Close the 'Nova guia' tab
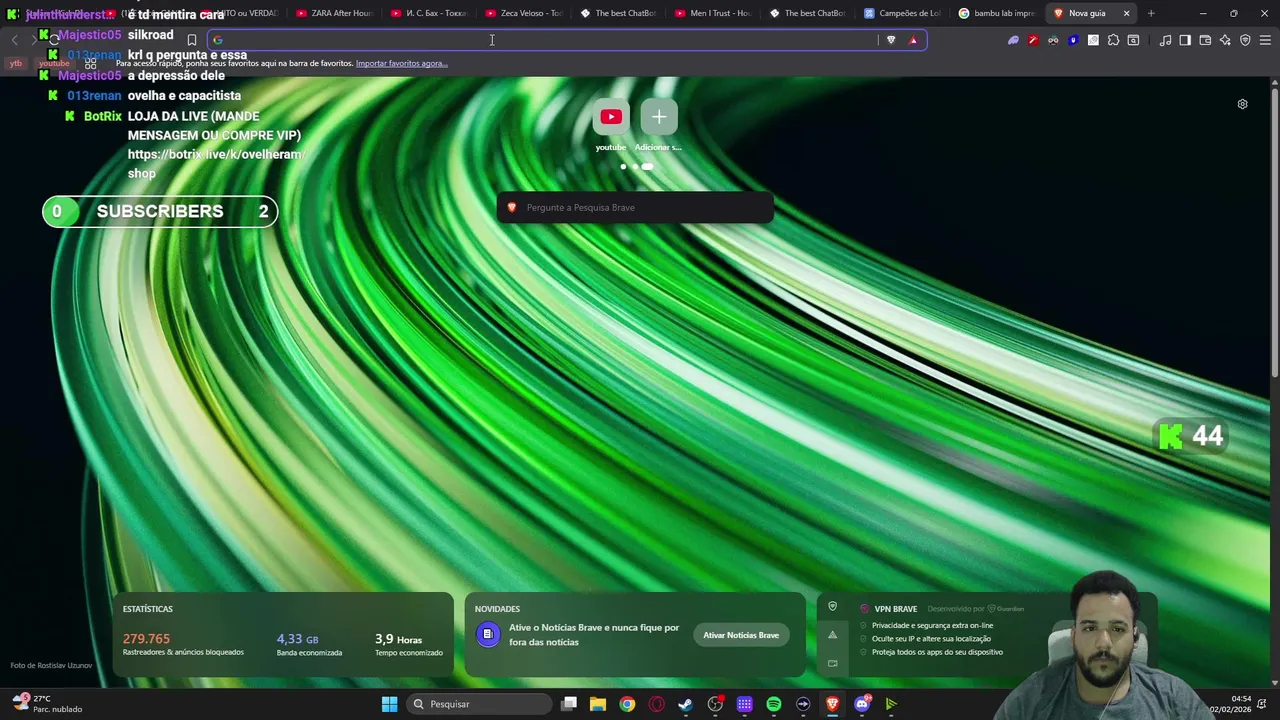 click(1126, 13)
